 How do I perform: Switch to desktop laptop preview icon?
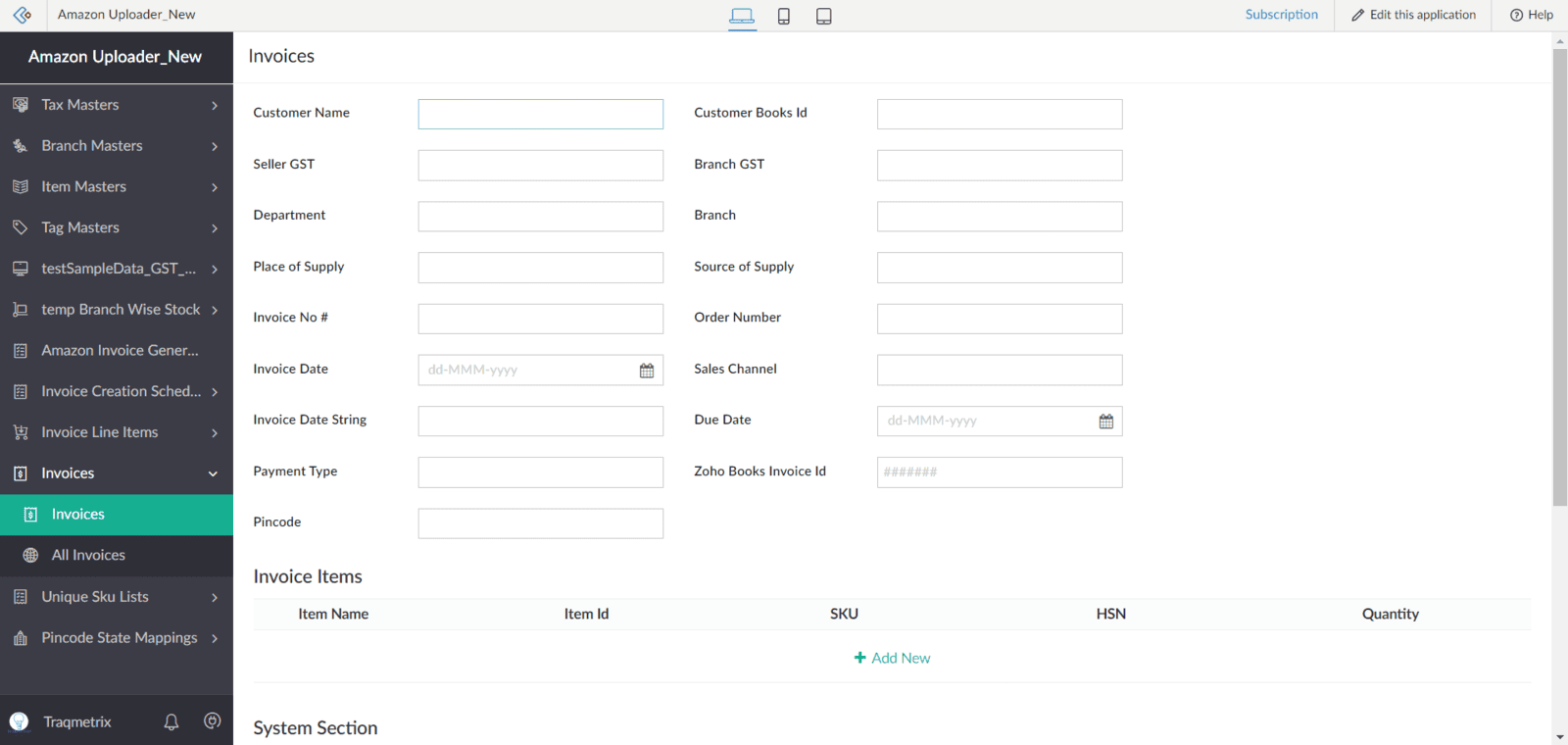pos(742,16)
